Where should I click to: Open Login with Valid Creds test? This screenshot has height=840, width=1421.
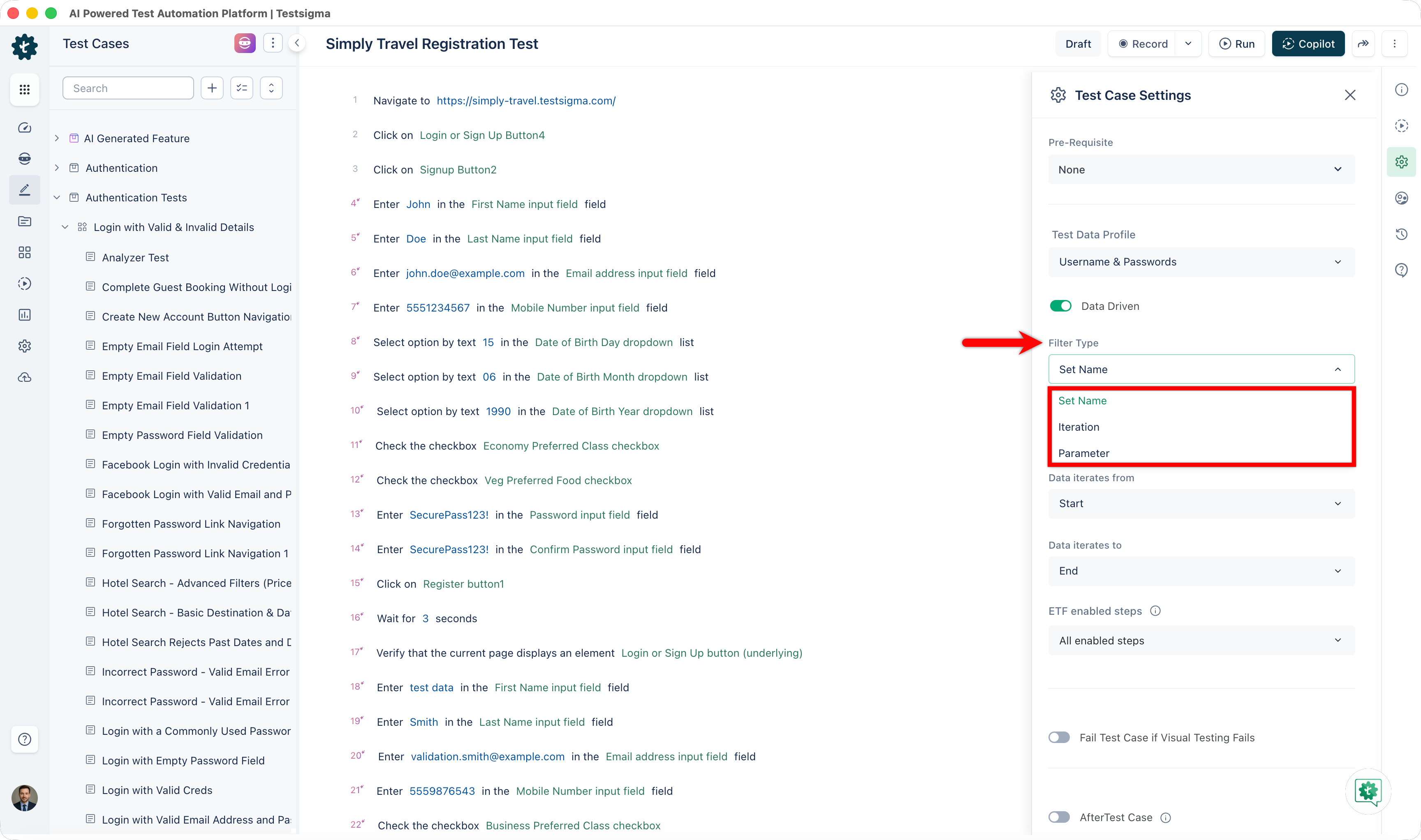click(x=157, y=790)
